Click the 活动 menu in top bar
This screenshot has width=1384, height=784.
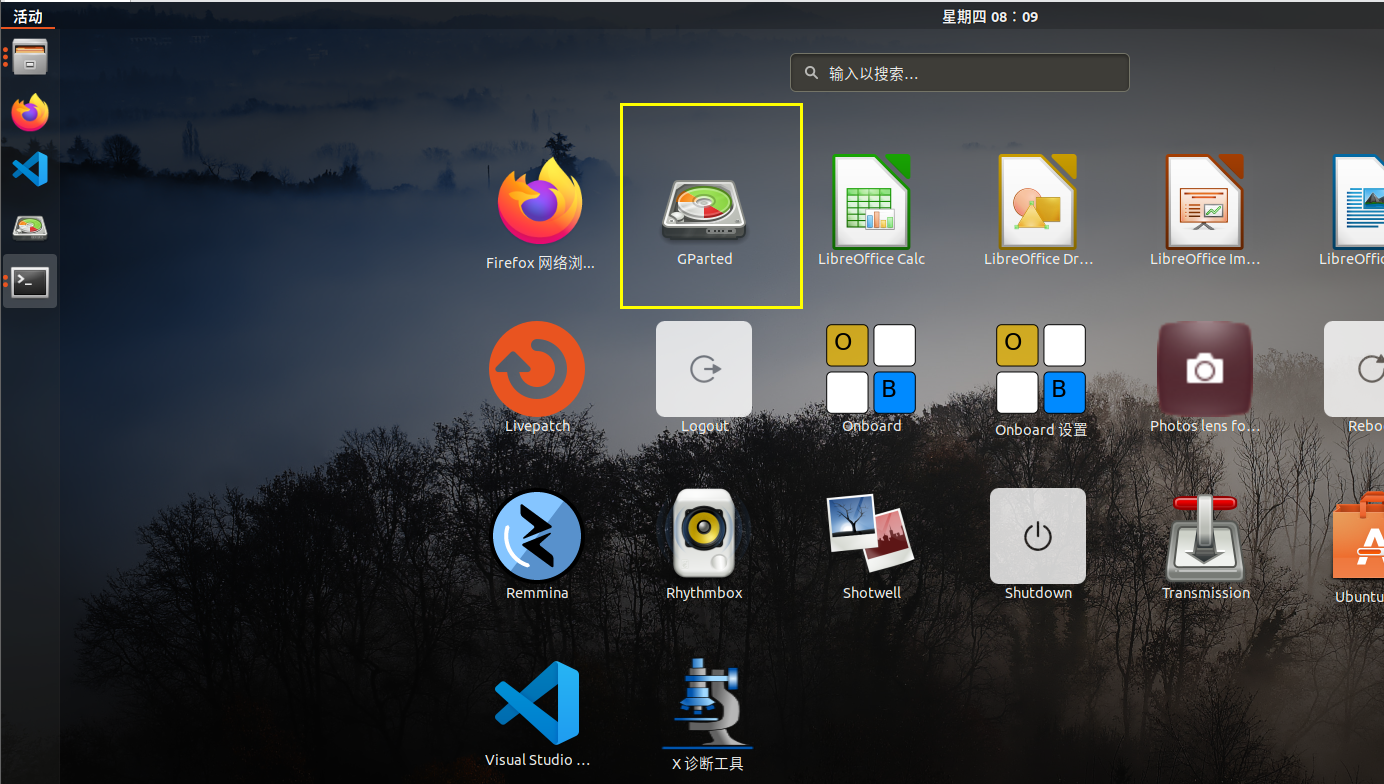point(28,16)
